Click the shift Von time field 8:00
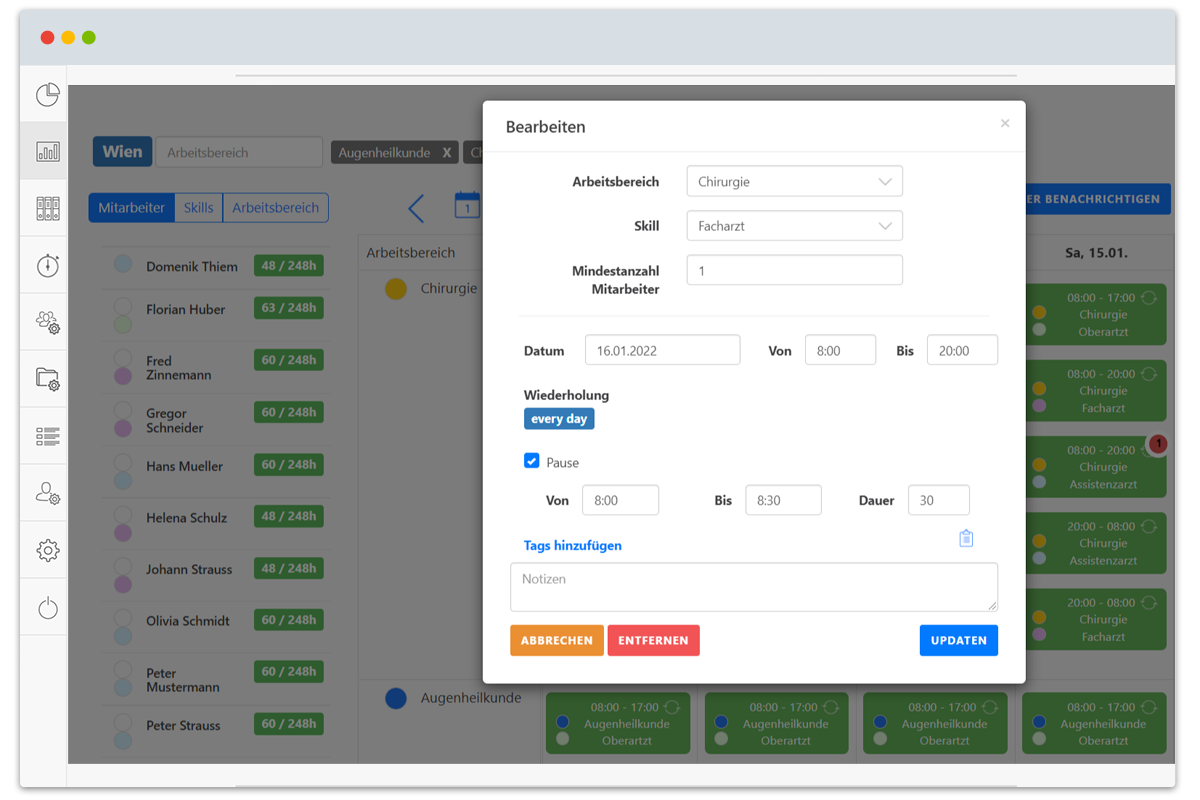 click(840, 350)
